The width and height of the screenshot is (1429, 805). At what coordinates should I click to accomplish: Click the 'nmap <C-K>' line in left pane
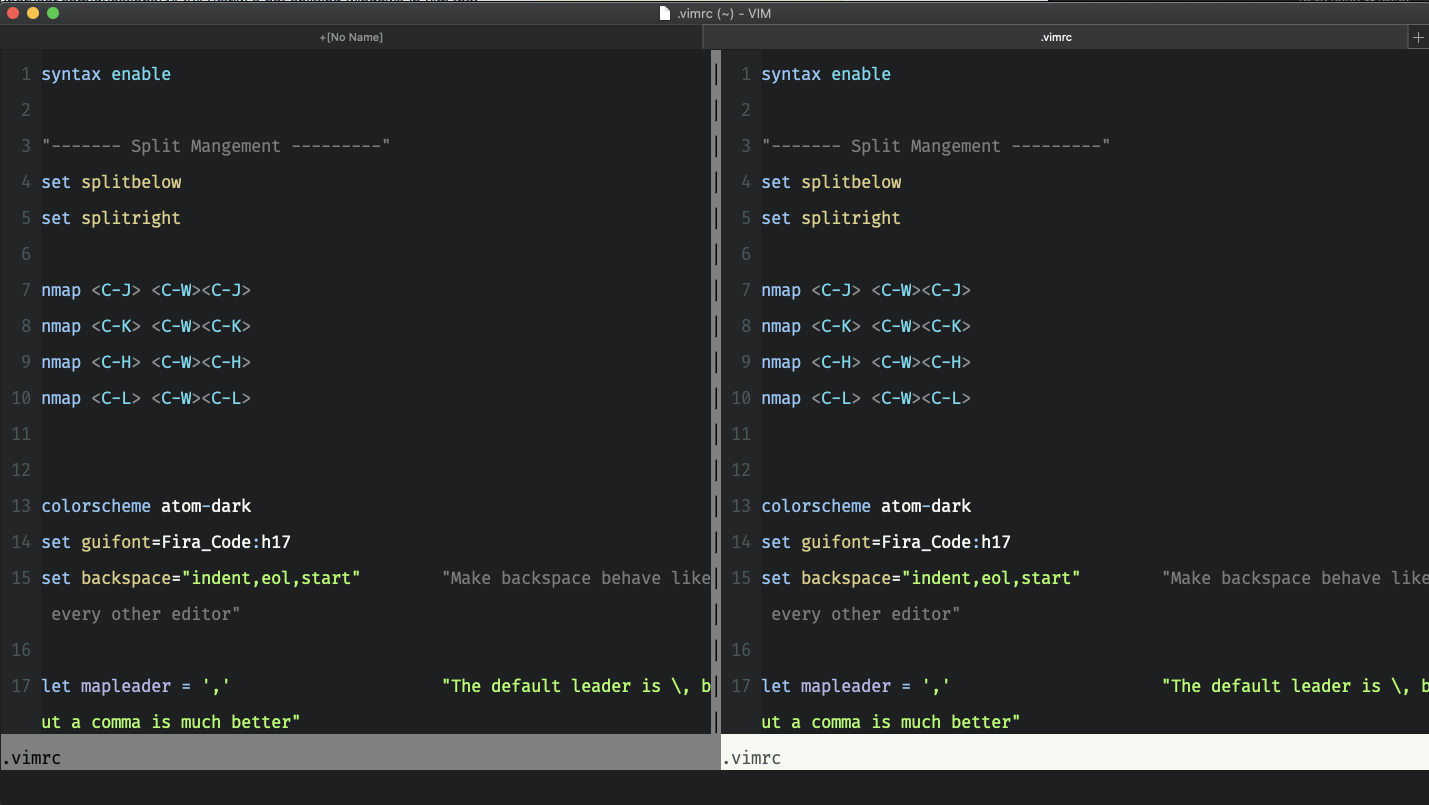pyautogui.click(x=146, y=326)
